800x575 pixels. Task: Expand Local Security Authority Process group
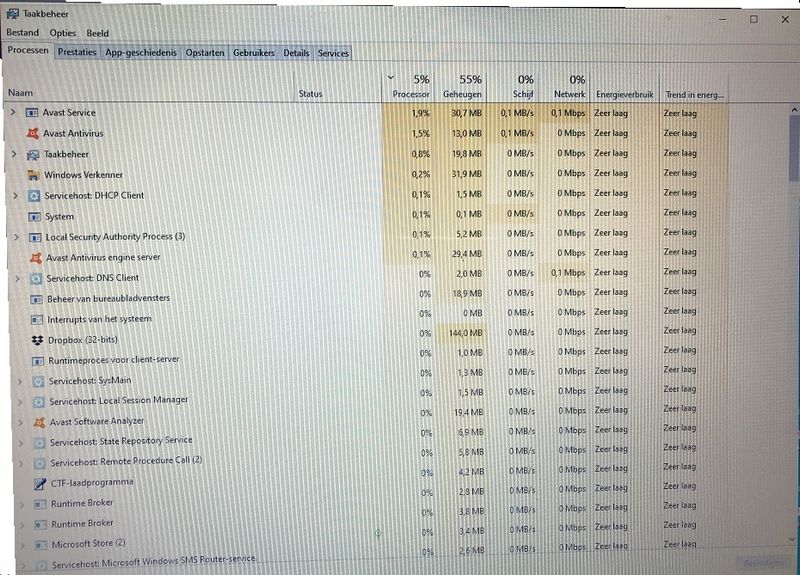click(x=16, y=237)
